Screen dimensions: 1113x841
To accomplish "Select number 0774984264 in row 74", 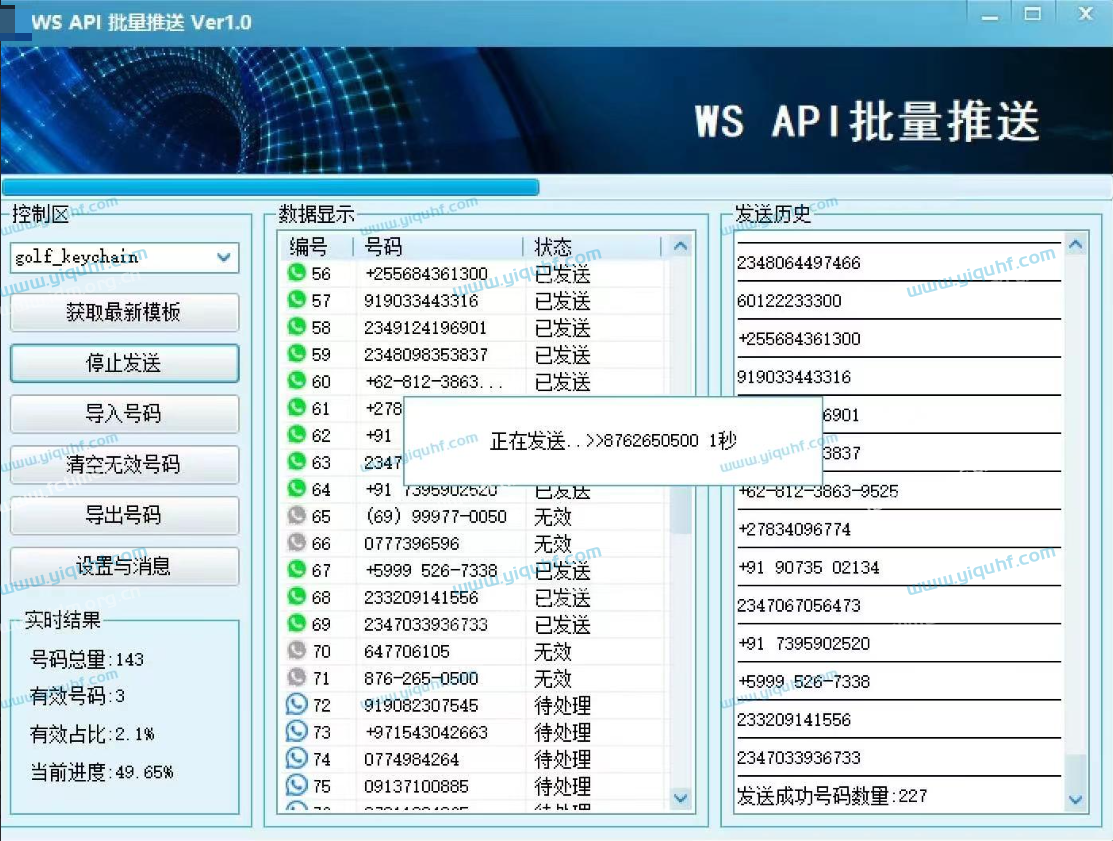I will click(412, 759).
